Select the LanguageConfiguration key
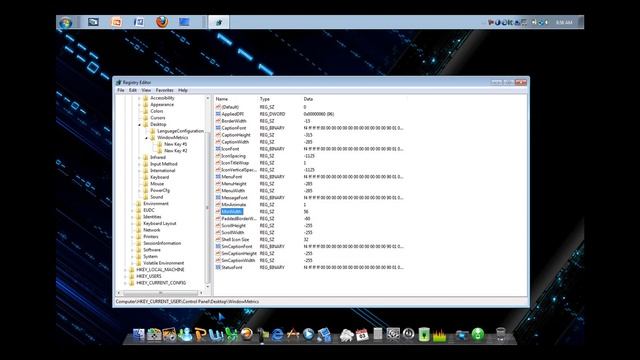The height and width of the screenshot is (360, 640). click(180, 131)
